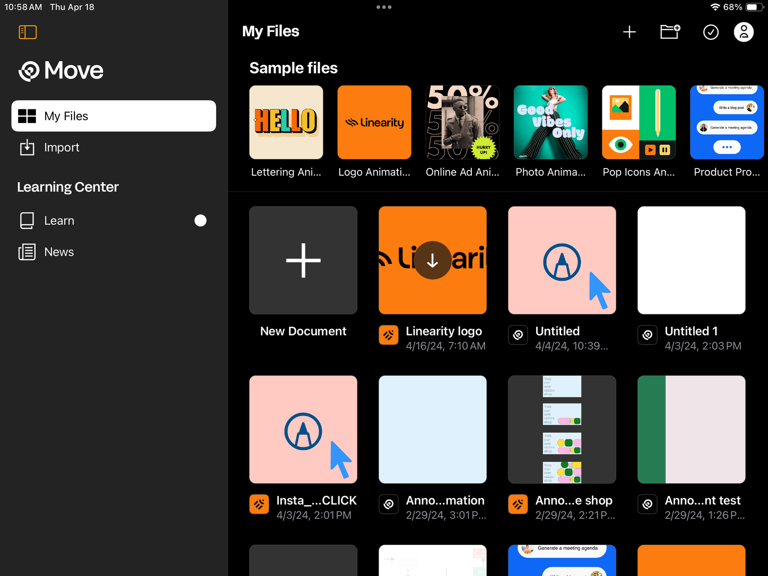Tap the Wi-Fi status icon
This screenshot has height=576, width=768.
pos(715,7)
